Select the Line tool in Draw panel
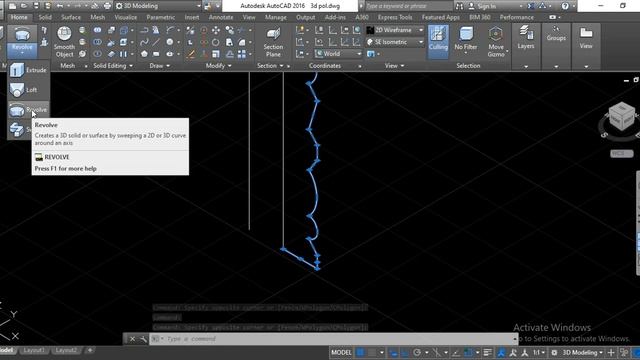 pyautogui.click(x=156, y=42)
